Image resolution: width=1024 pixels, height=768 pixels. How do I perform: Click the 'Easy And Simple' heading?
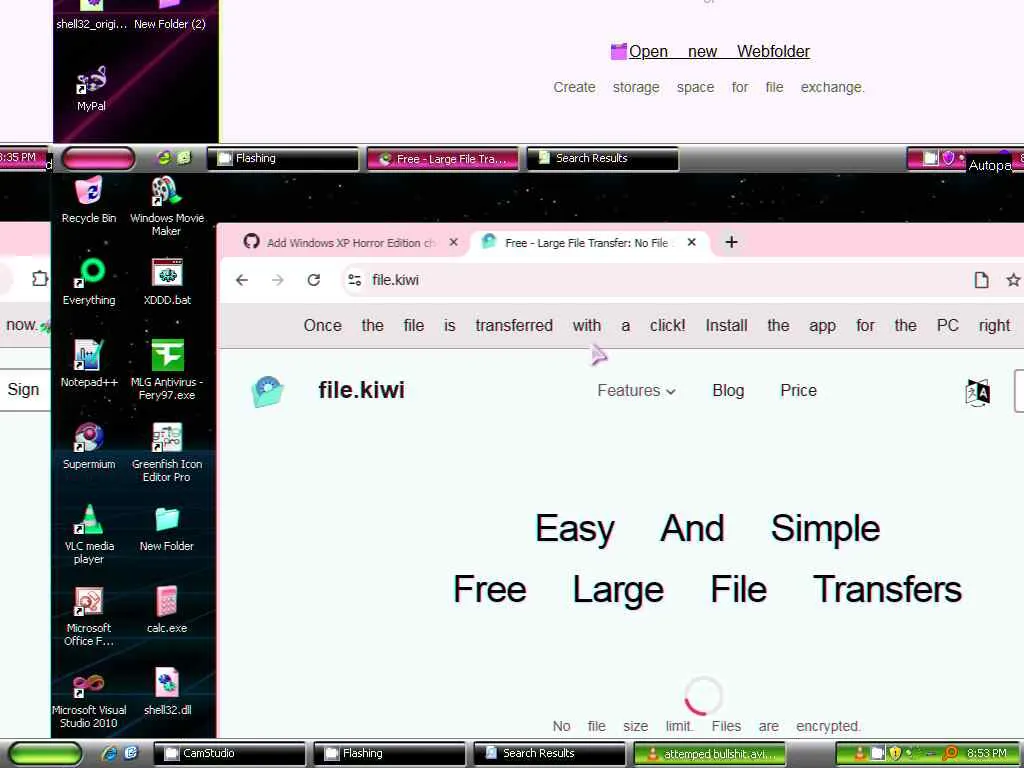point(707,528)
